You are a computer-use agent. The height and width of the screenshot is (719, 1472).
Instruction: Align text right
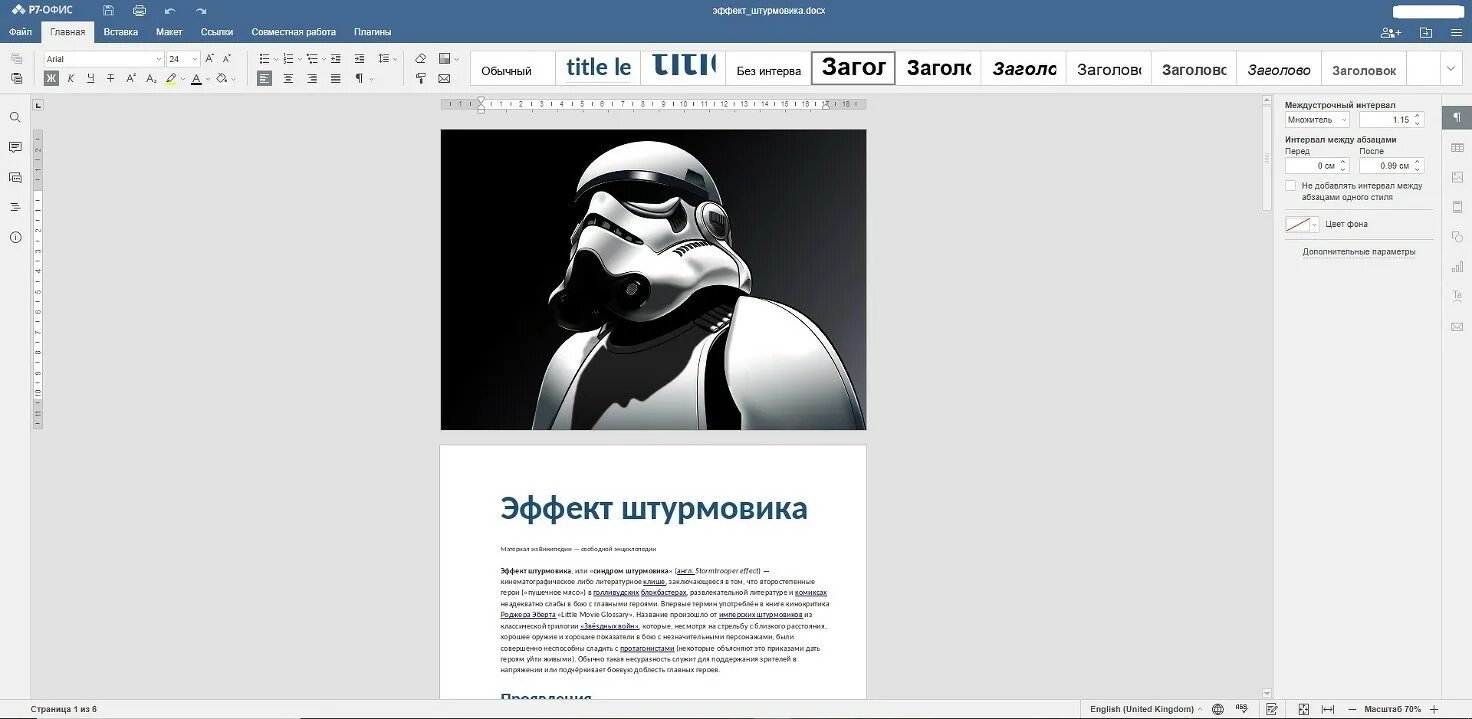[x=312, y=78]
